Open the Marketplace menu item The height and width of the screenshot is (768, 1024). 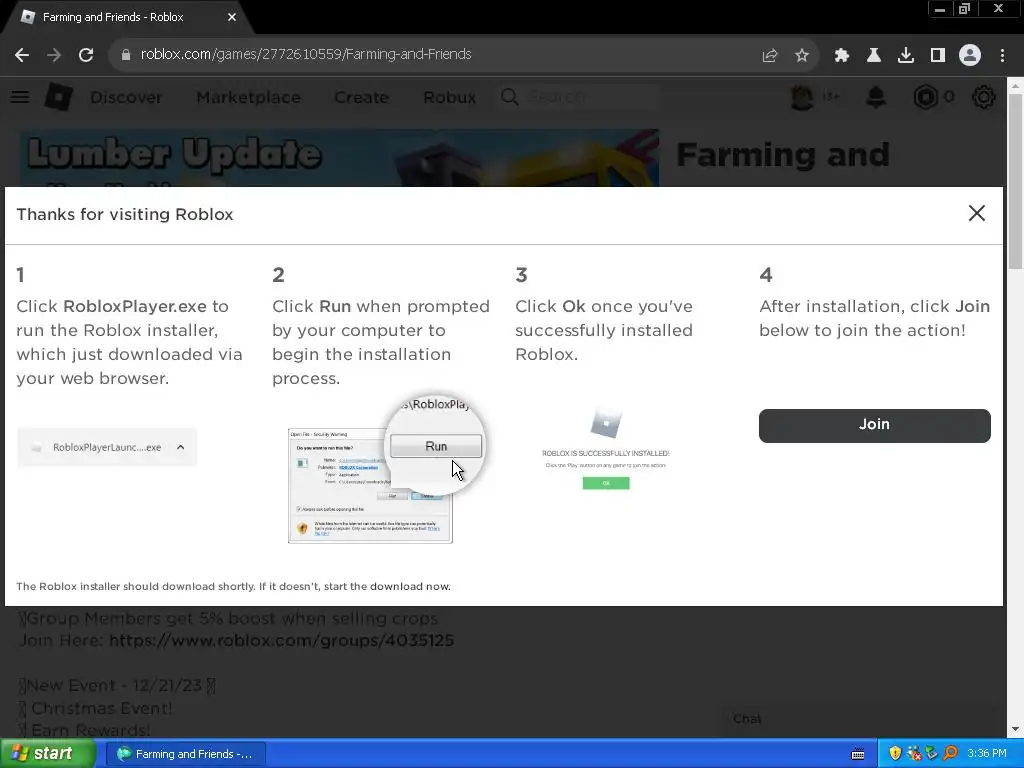pos(248,97)
